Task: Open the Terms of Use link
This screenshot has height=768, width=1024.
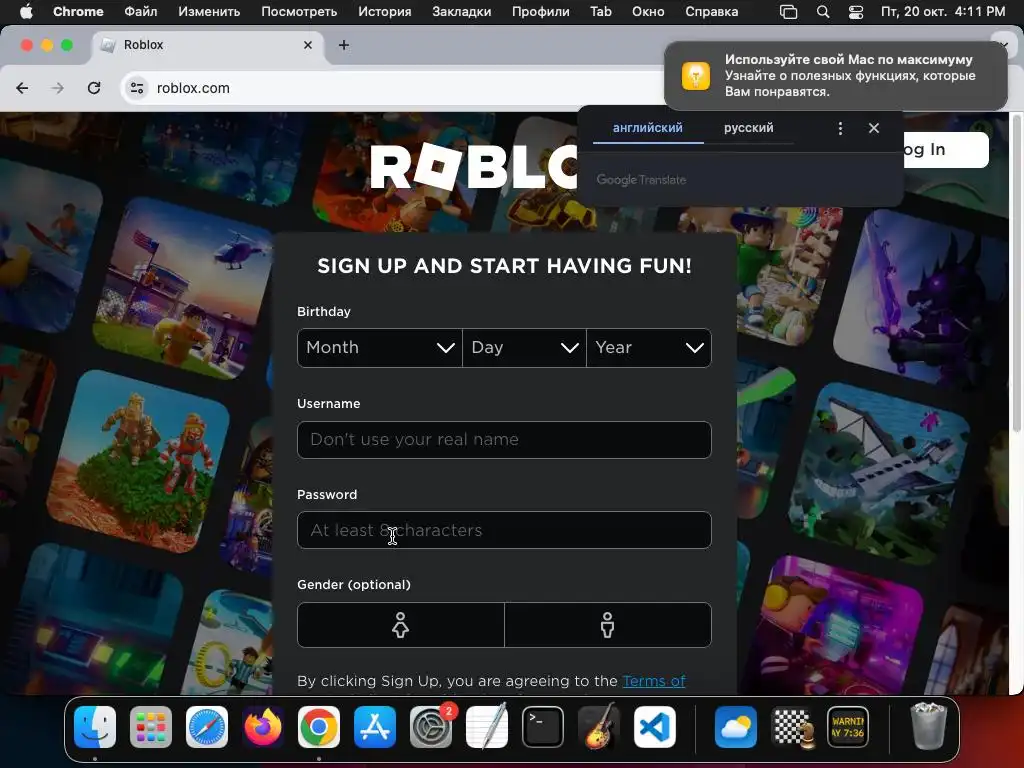Action: (654, 681)
